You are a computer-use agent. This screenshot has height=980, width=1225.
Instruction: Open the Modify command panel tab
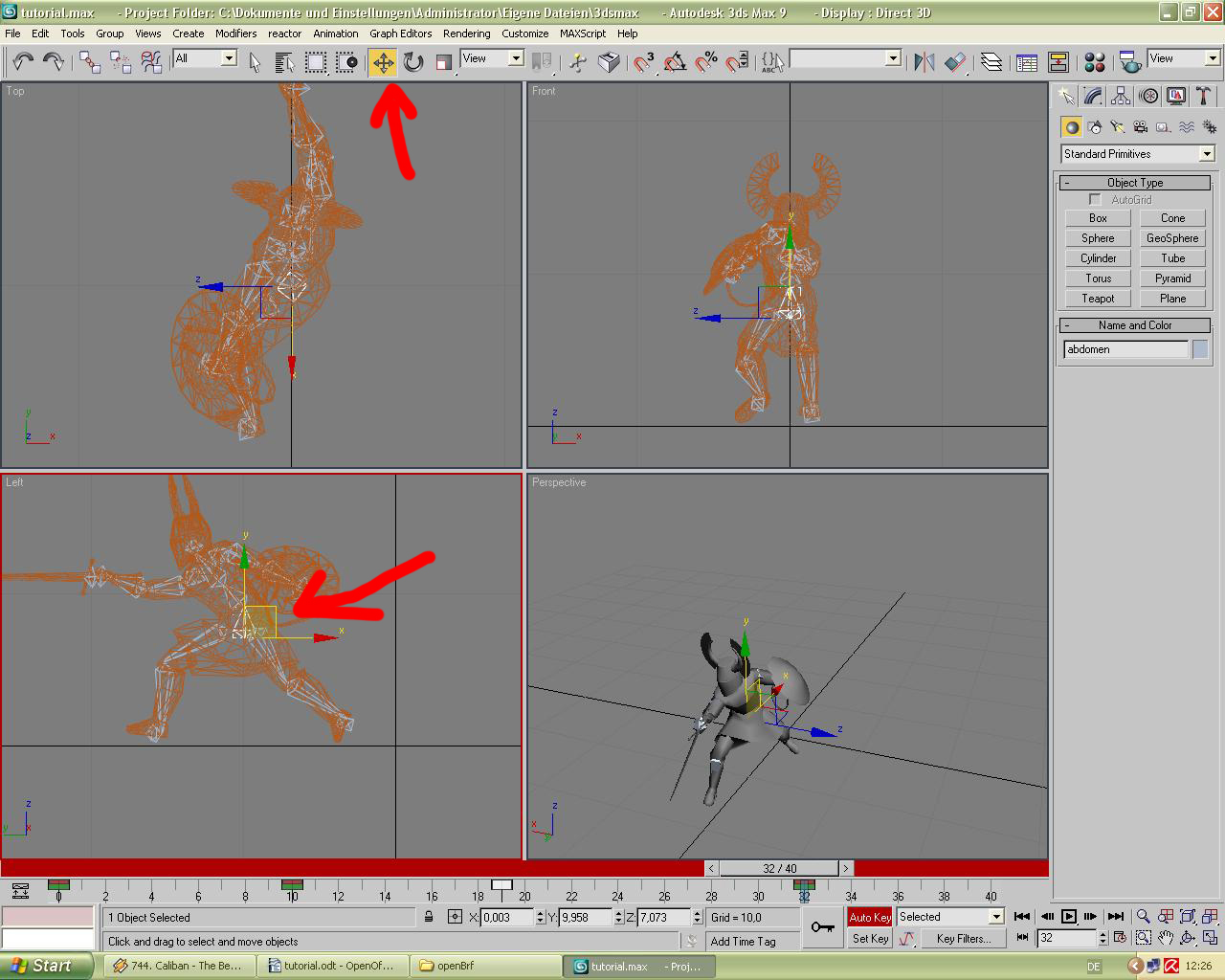[x=1093, y=96]
